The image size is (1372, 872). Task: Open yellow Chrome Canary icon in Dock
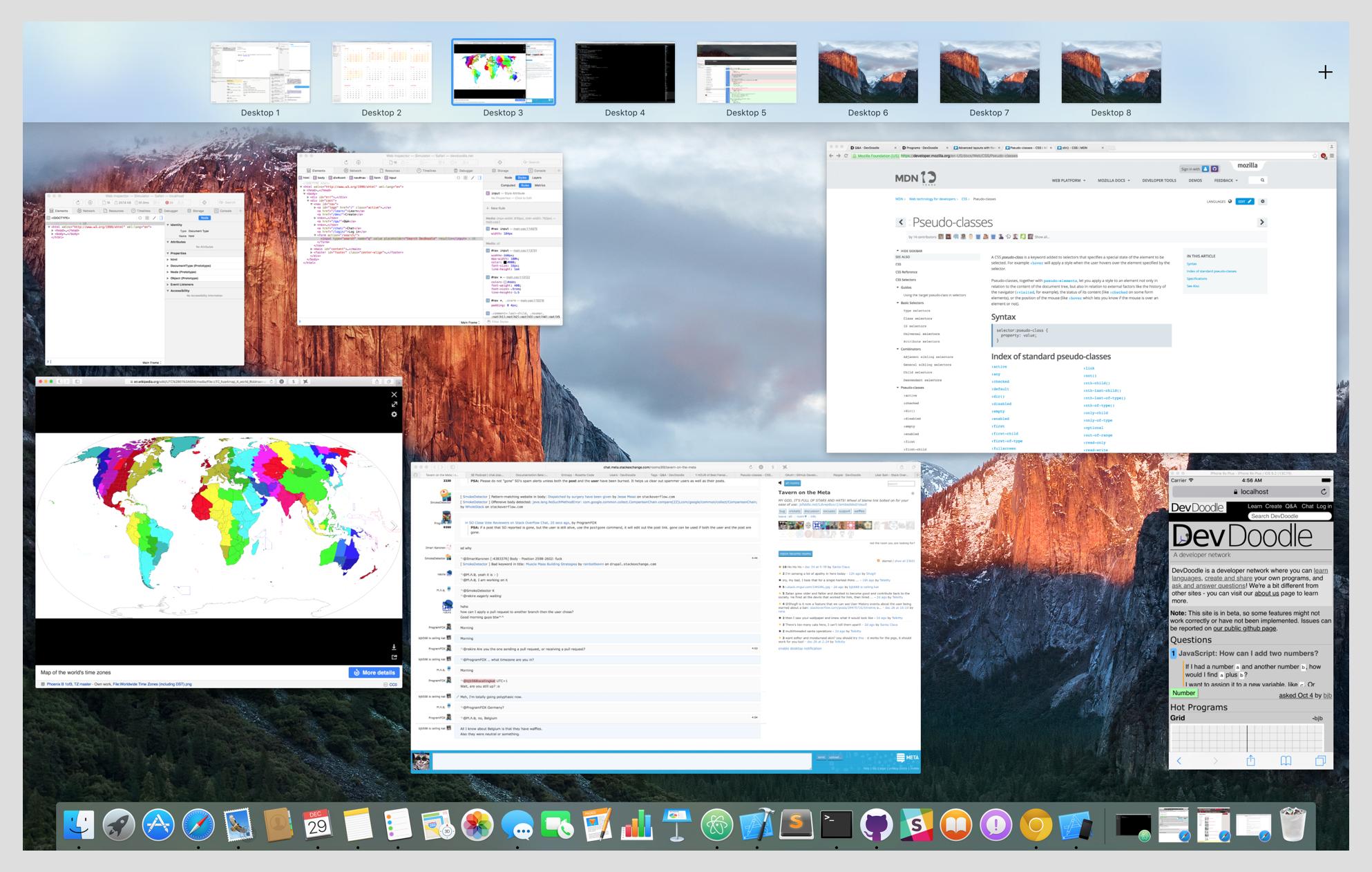tap(1036, 825)
